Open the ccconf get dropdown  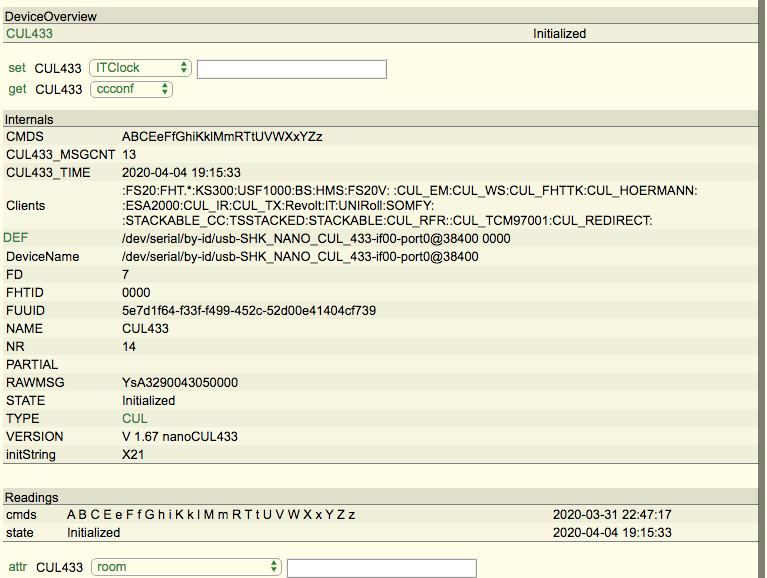tap(132, 89)
